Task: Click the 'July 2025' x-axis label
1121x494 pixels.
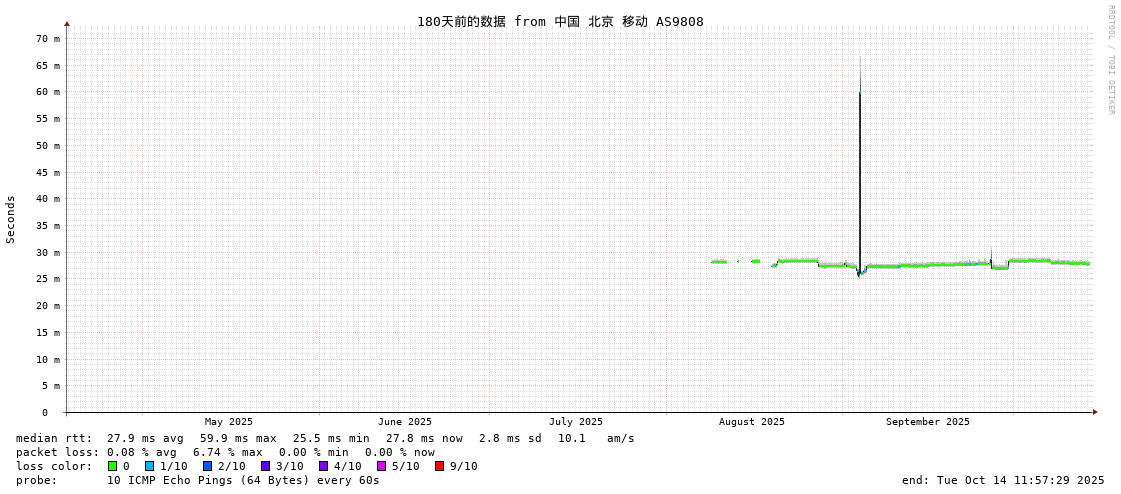Action: 576,422
